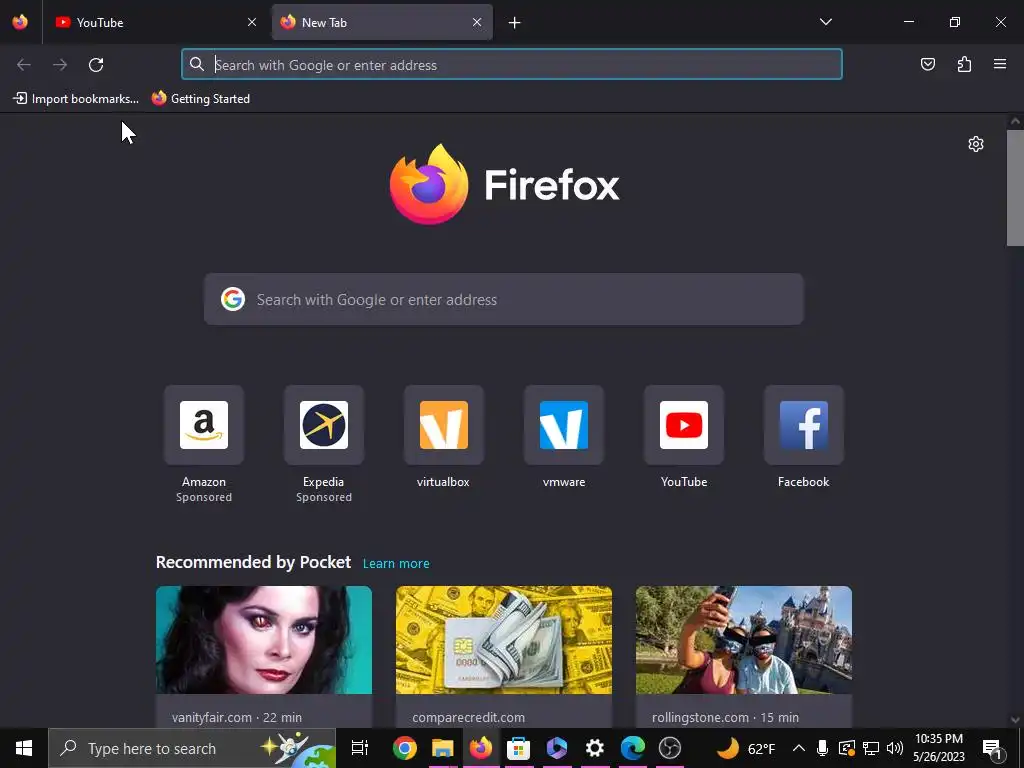Open OBS Studio from taskbar

(670, 748)
